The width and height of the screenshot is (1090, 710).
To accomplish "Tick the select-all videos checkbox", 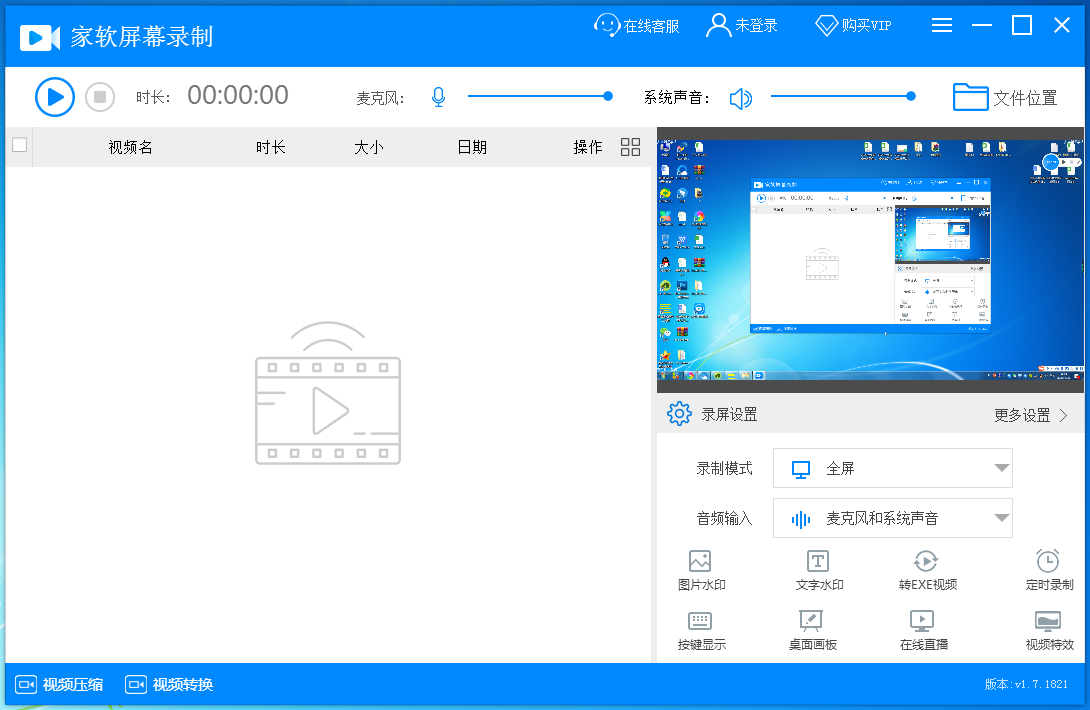I will [19, 145].
